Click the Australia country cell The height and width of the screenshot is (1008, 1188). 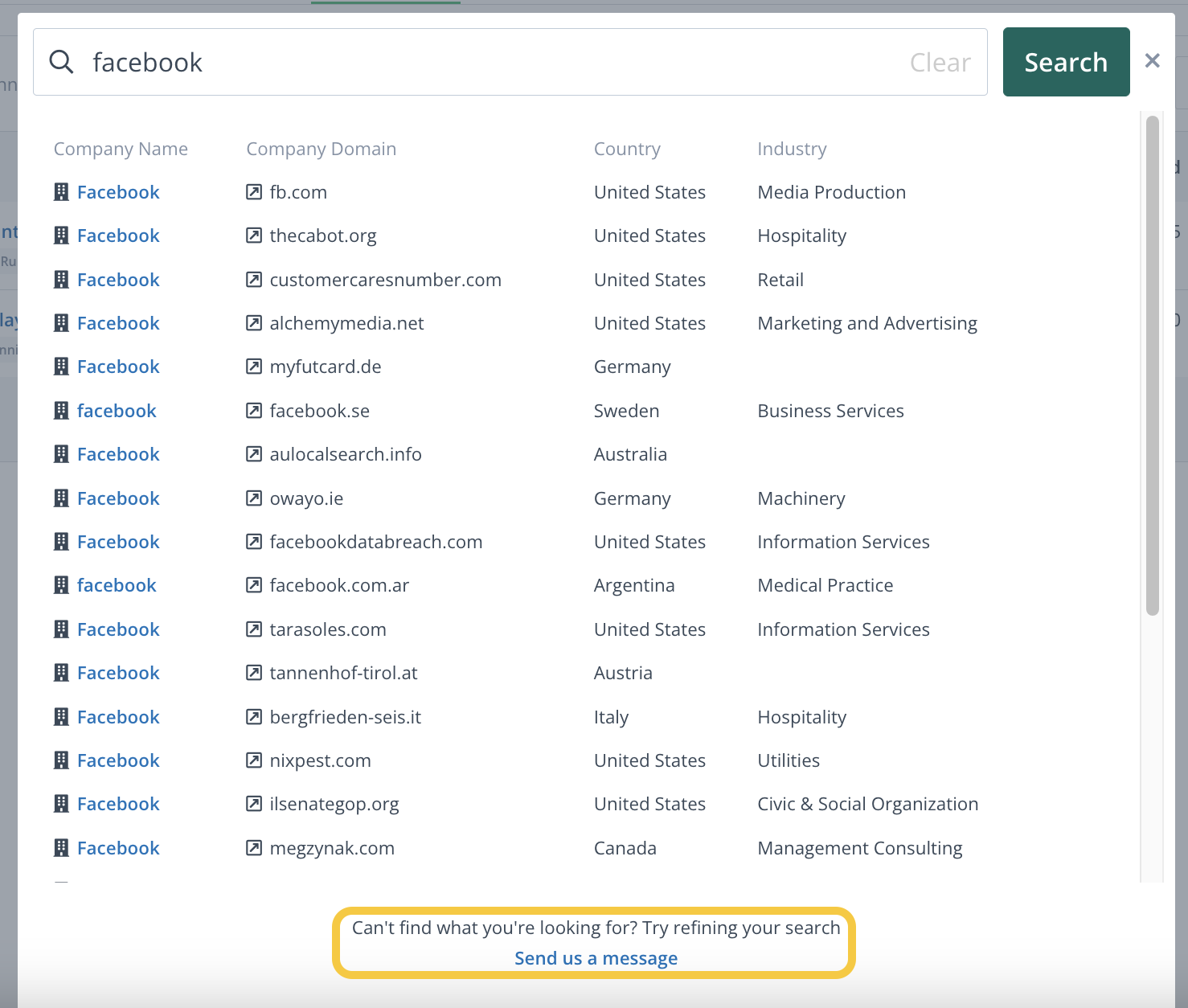pos(630,454)
